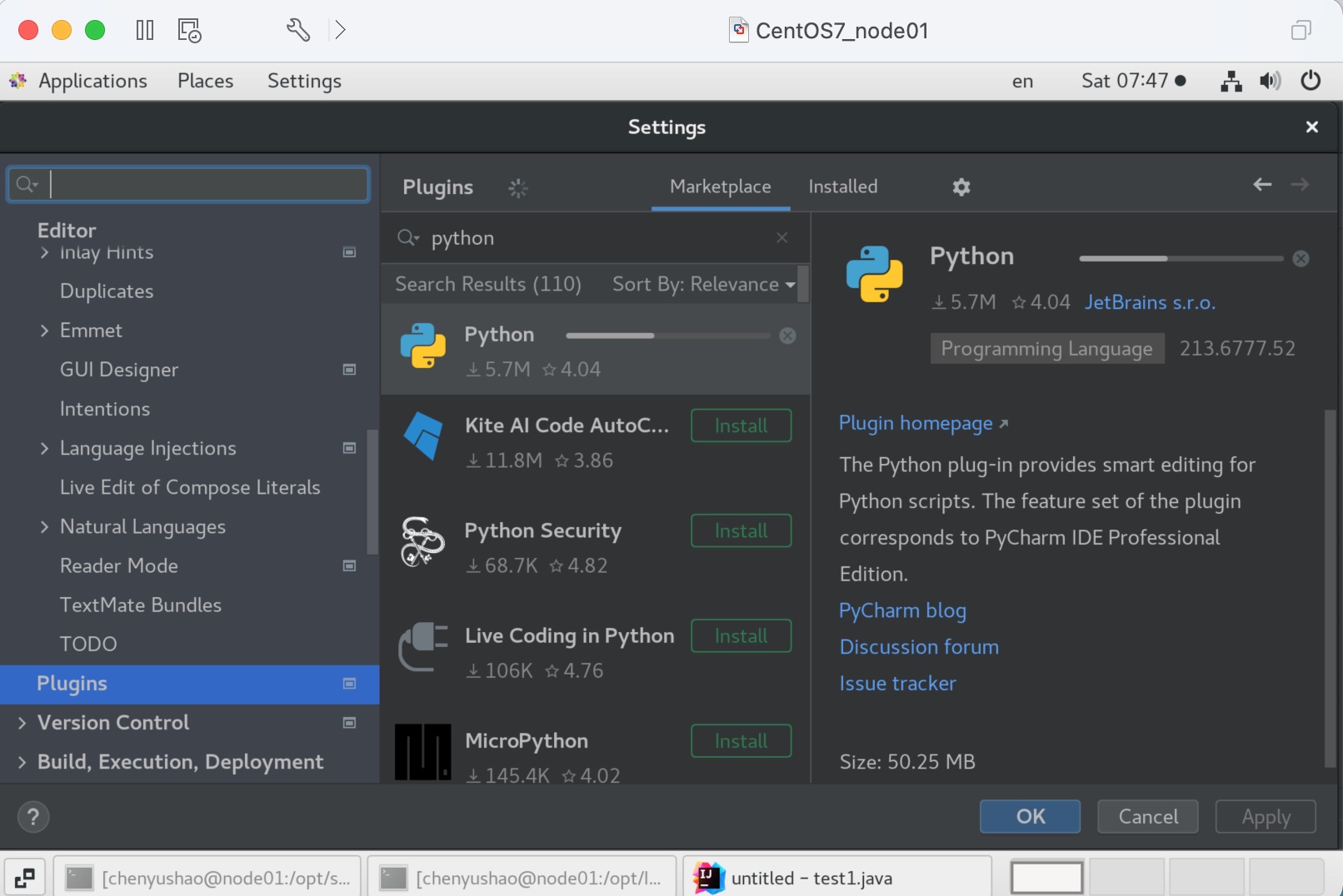
Task: Expand Build, Execution, Deployment section
Action: click(x=22, y=762)
